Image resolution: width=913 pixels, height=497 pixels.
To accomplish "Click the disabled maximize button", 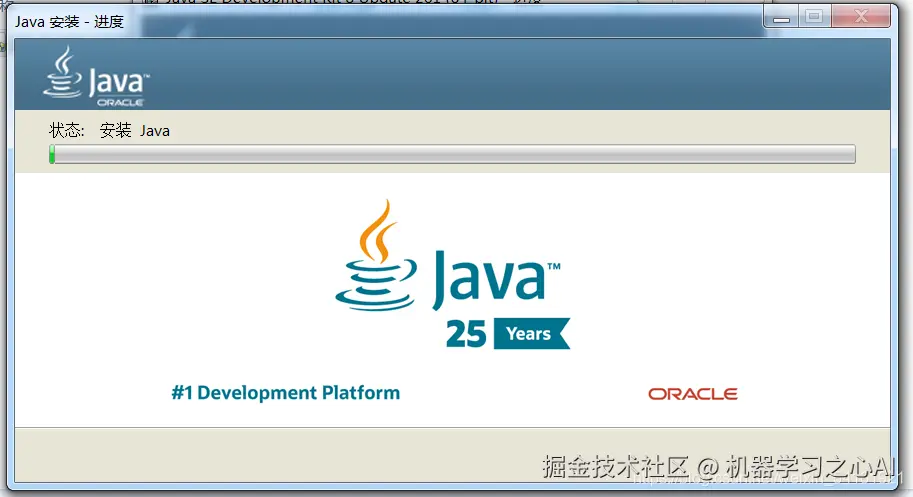I will pyautogui.click(x=815, y=17).
